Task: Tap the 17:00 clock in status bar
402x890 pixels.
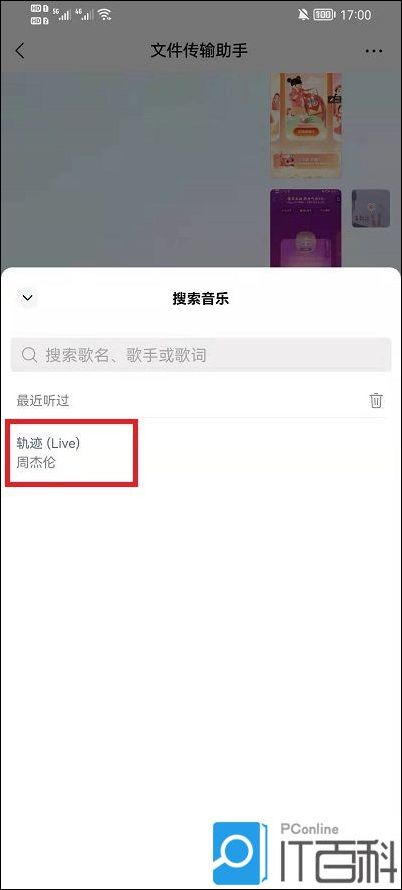Action: coord(355,15)
